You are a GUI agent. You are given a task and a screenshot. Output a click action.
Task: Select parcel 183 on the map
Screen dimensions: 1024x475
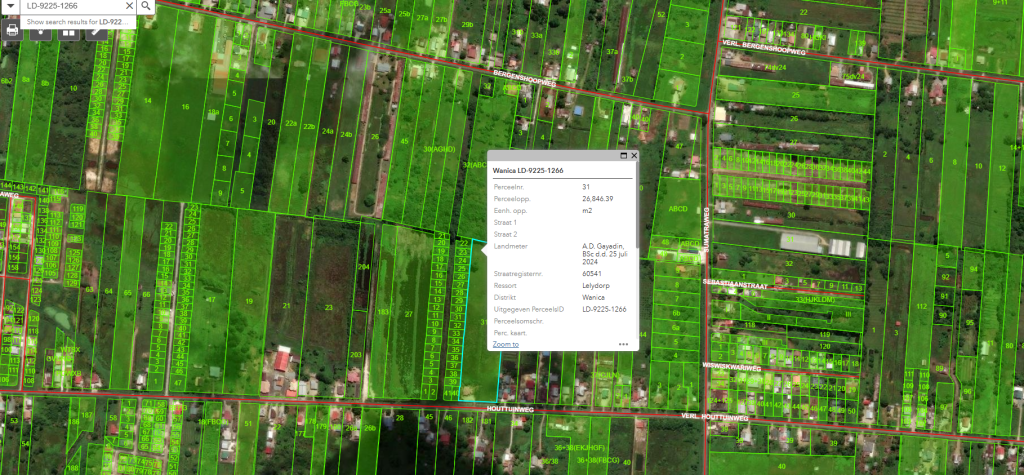coord(383,313)
